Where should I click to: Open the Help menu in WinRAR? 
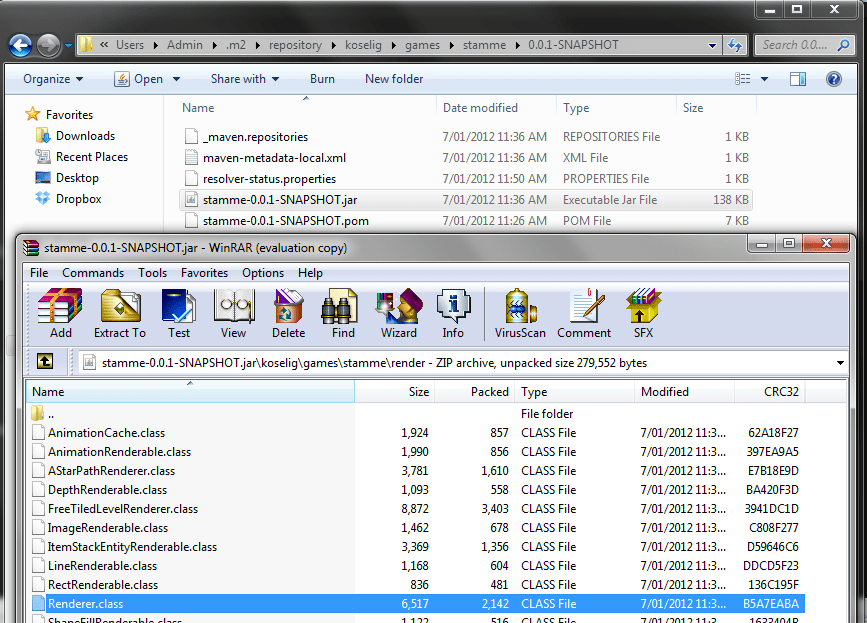click(310, 273)
